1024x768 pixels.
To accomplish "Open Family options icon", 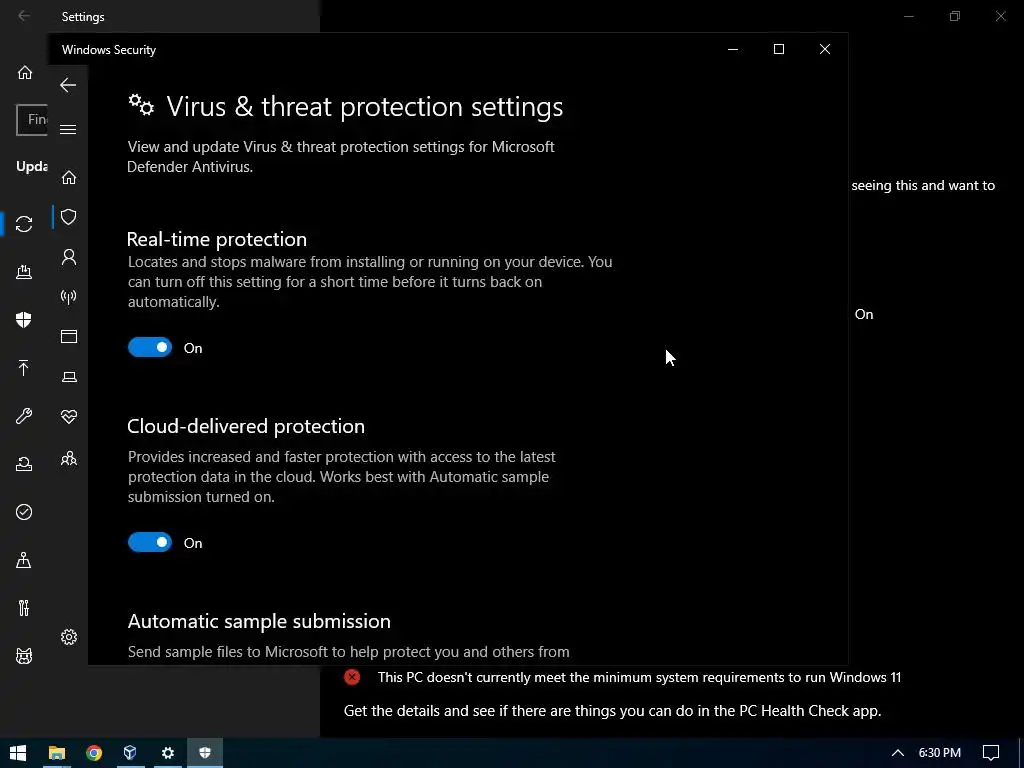I will [x=69, y=459].
